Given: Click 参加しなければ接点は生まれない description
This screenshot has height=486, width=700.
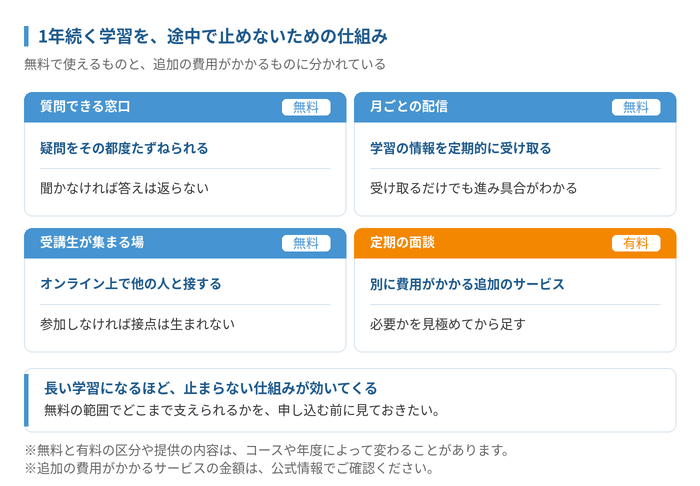Looking at the screenshot, I should tap(138, 324).
